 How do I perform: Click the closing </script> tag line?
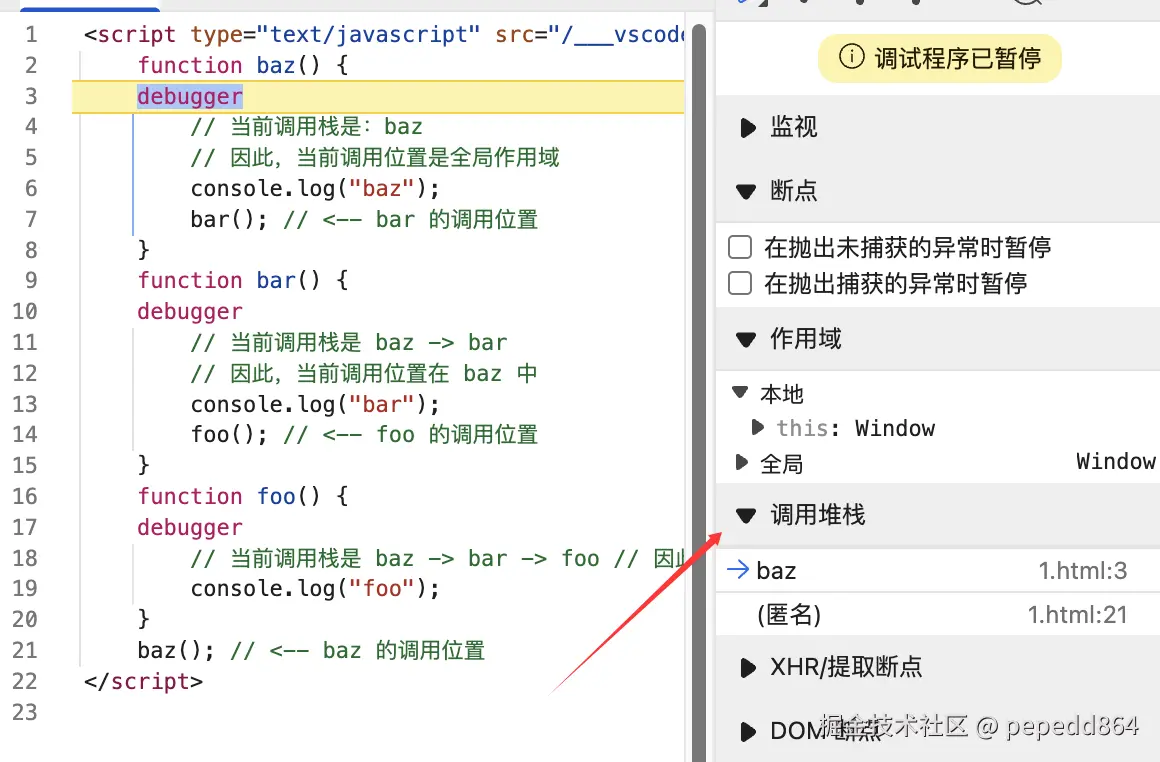point(143,681)
